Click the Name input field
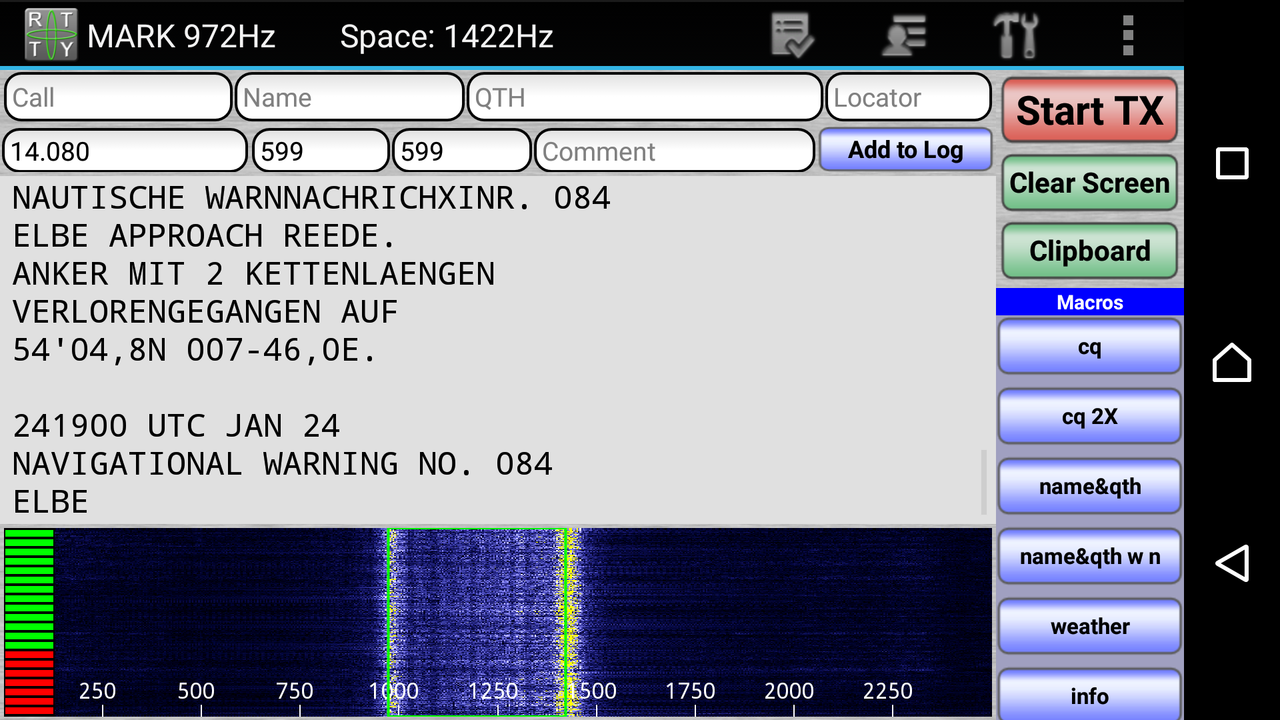Image resolution: width=1280 pixels, height=720 pixels. tap(350, 98)
